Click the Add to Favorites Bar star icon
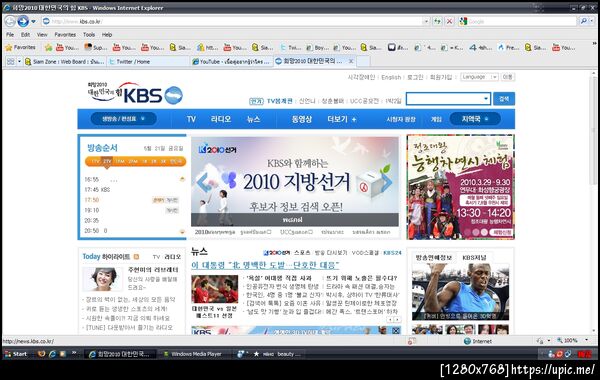Viewport: 600px width, 380px height. [48, 47]
